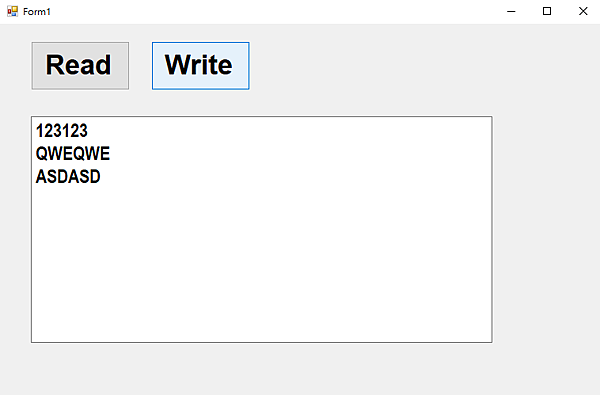
Task: Set caret at end of 123123 text
Action: pyautogui.click(x=88, y=131)
